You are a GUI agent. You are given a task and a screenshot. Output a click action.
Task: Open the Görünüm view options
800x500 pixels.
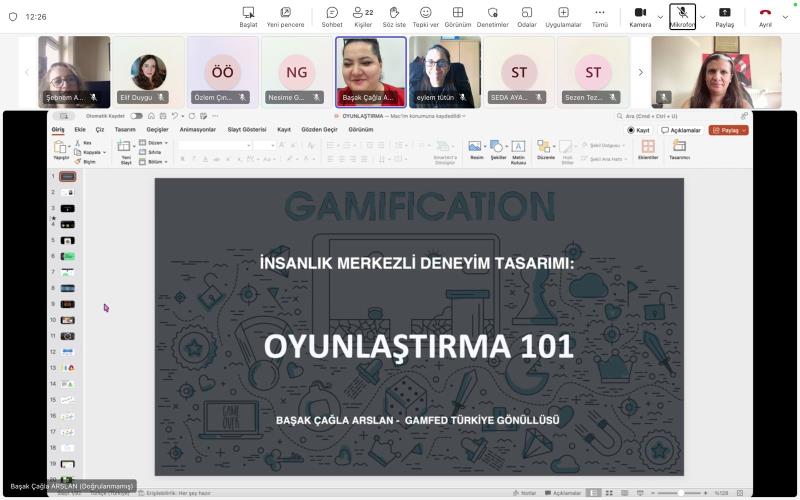click(458, 16)
